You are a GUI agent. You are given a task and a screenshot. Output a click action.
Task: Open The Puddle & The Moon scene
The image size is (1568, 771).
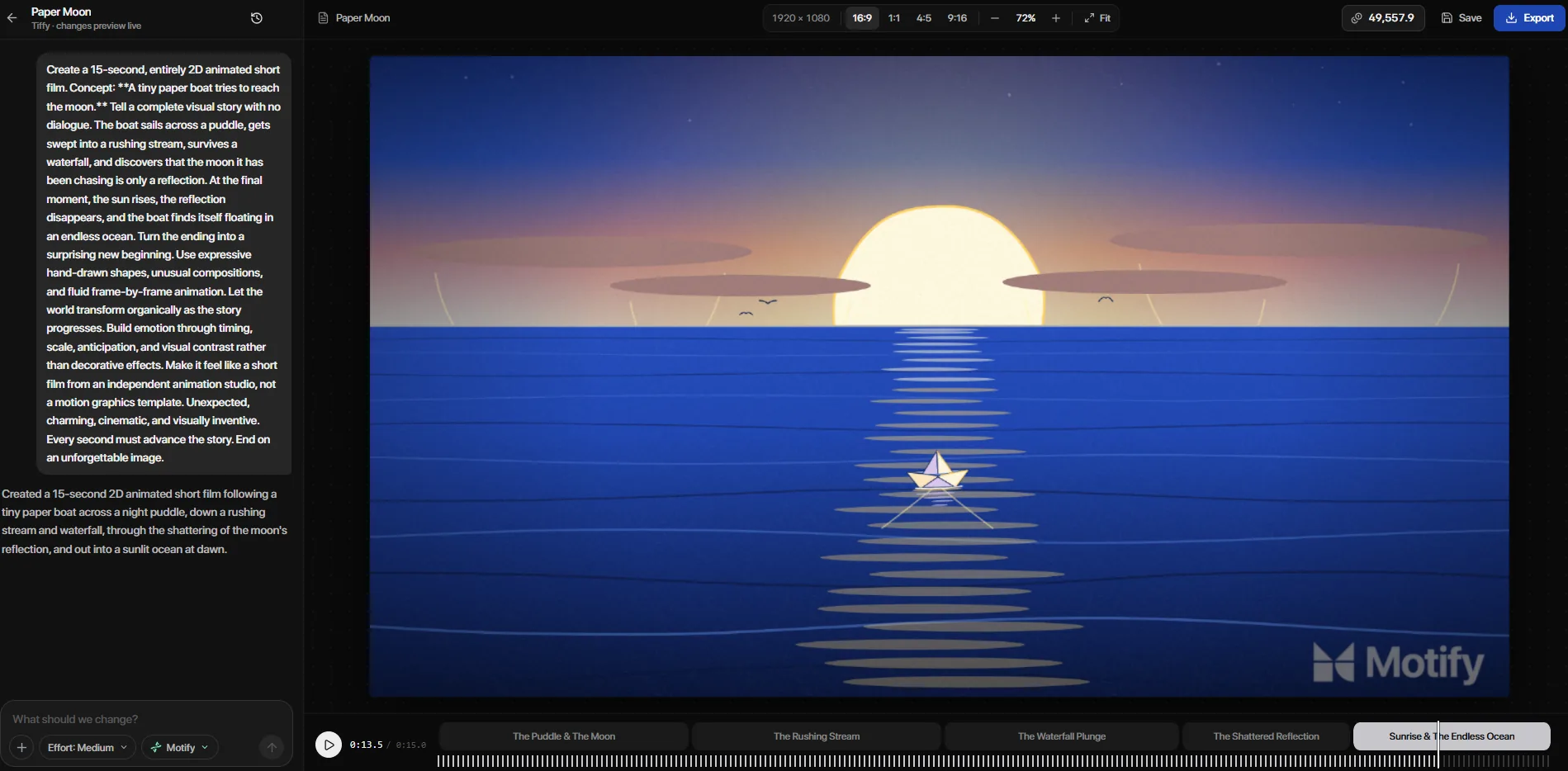564,736
